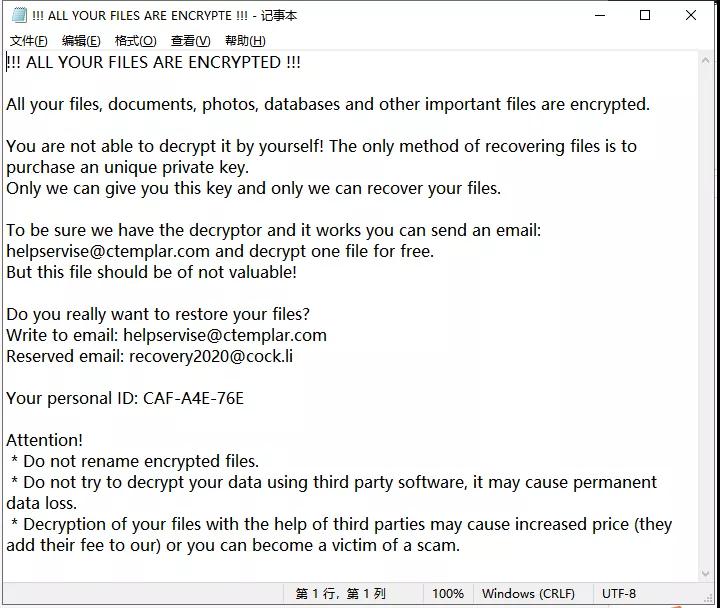Image resolution: width=720 pixels, height=608 pixels.
Task: Click the UTF-8 encoding status field
Action: pos(619,594)
